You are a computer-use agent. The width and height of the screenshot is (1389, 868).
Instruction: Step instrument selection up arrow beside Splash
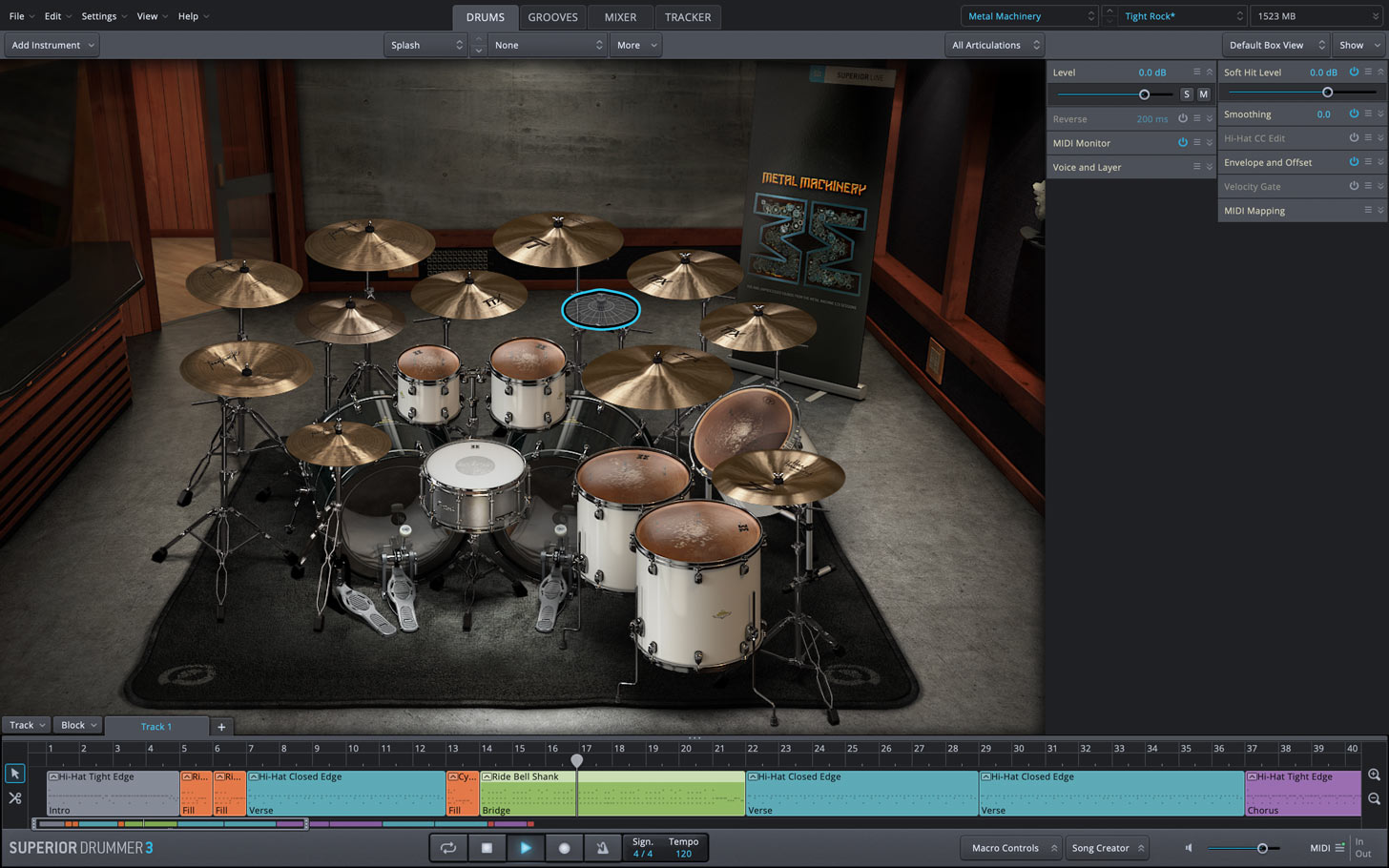(x=479, y=39)
